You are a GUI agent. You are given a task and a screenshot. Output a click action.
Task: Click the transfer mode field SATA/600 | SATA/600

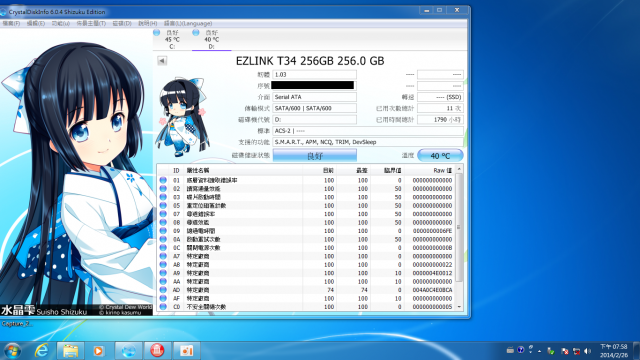click(314, 109)
